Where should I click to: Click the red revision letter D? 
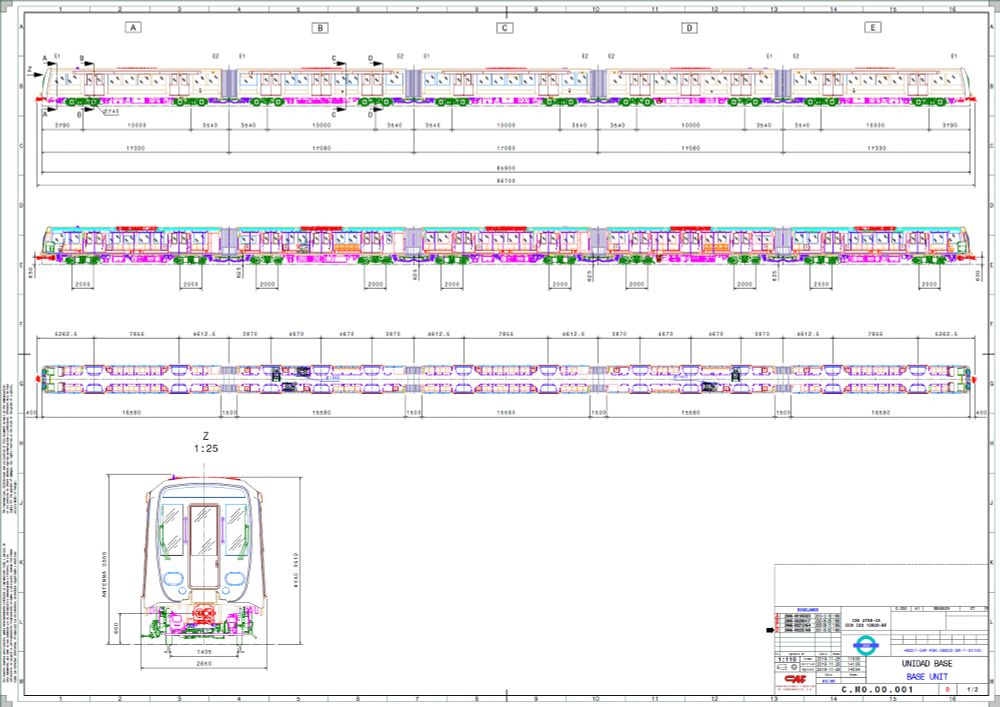click(948, 689)
